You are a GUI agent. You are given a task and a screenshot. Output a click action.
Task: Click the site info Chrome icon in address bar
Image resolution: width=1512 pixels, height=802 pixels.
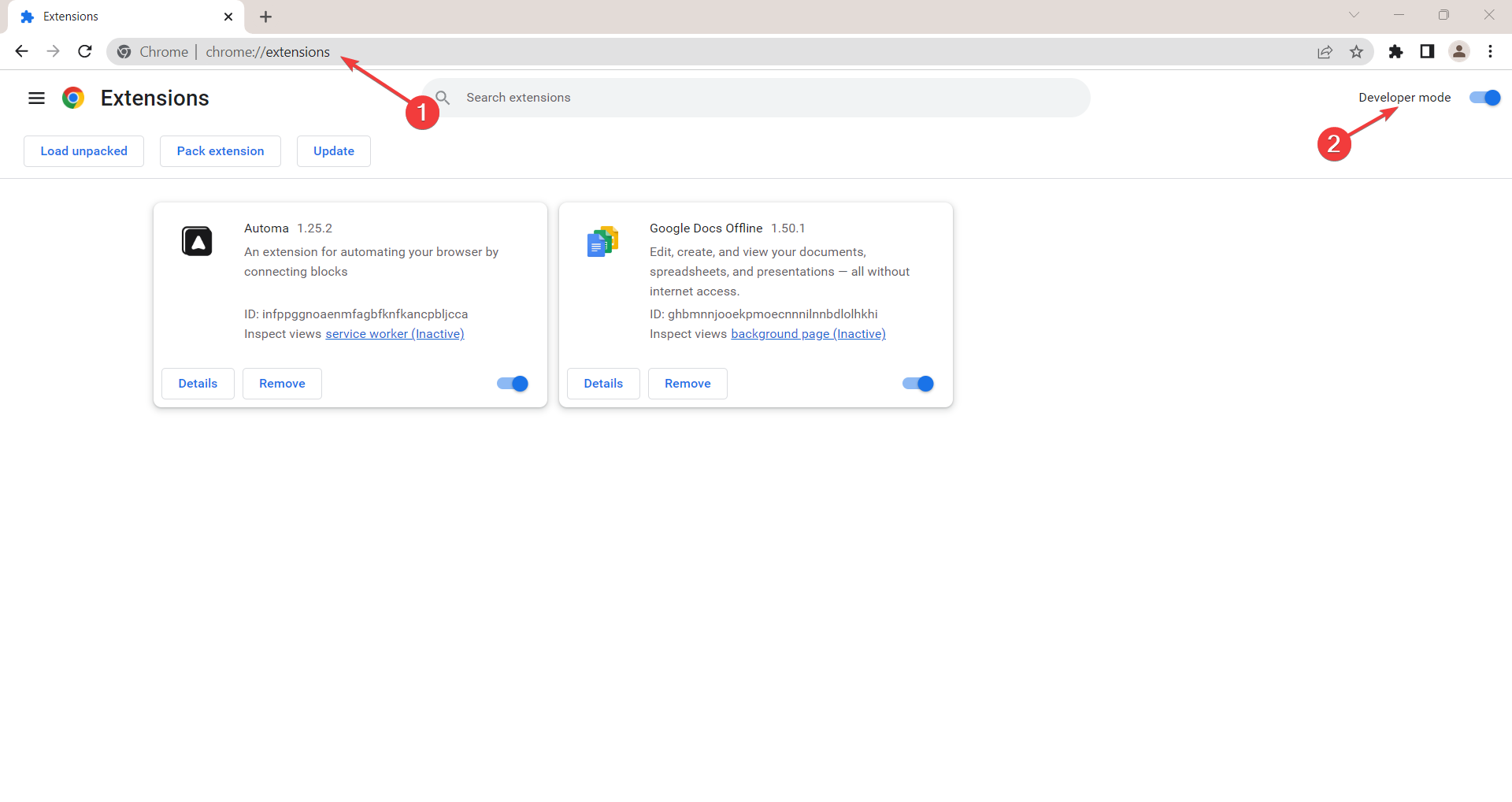pyautogui.click(x=124, y=52)
